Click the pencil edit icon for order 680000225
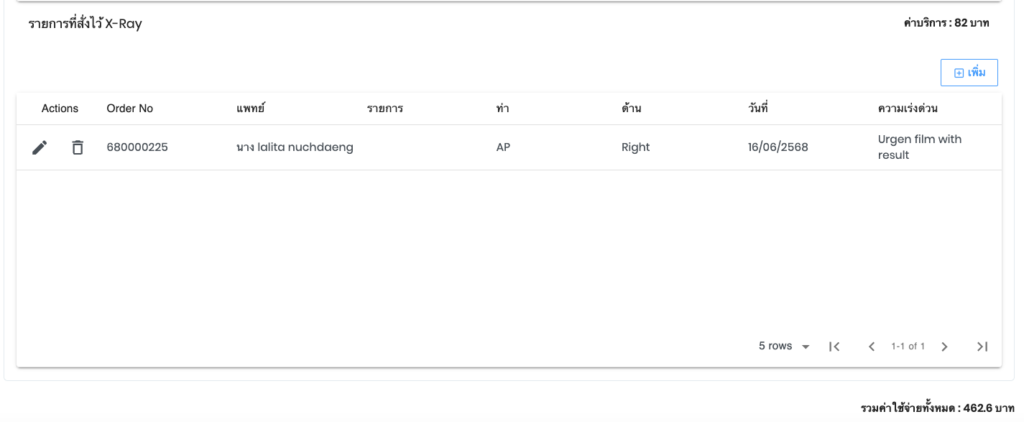The image size is (1024, 422). [39, 148]
